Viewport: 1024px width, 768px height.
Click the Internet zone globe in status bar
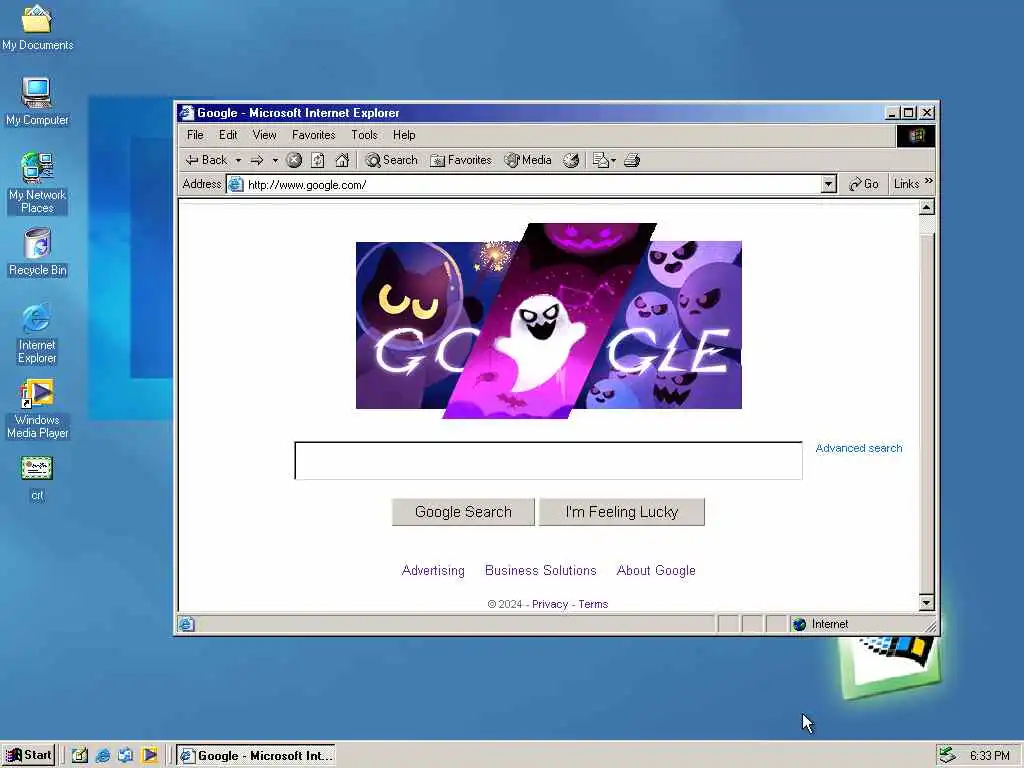799,624
